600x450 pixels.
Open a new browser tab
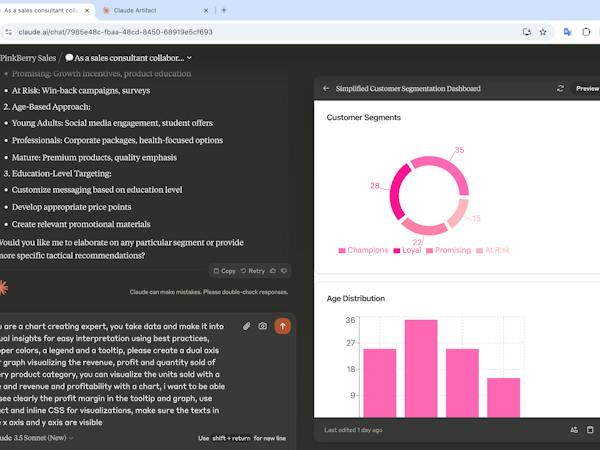[x=224, y=11]
